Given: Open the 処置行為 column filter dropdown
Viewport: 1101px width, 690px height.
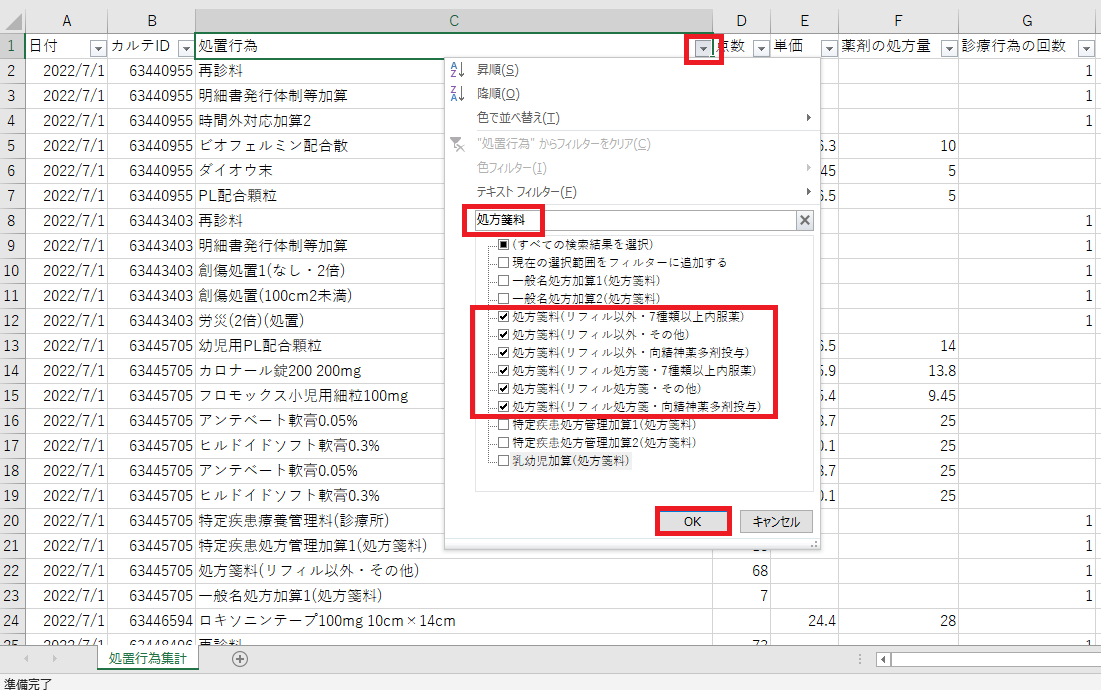Looking at the screenshot, I should [x=703, y=48].
